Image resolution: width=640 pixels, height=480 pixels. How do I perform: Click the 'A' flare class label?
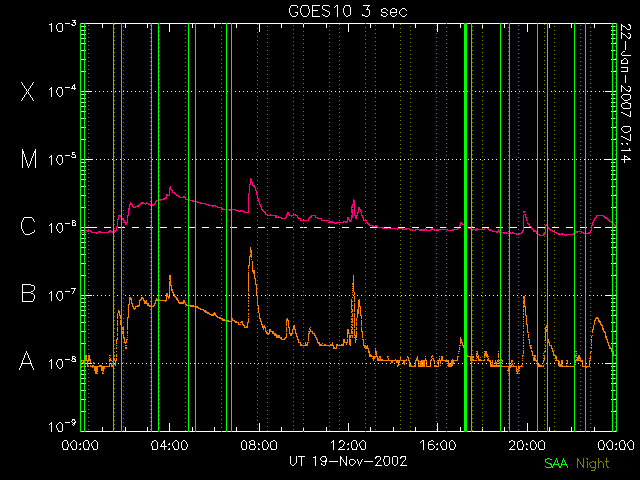click(x=27, y=360)
